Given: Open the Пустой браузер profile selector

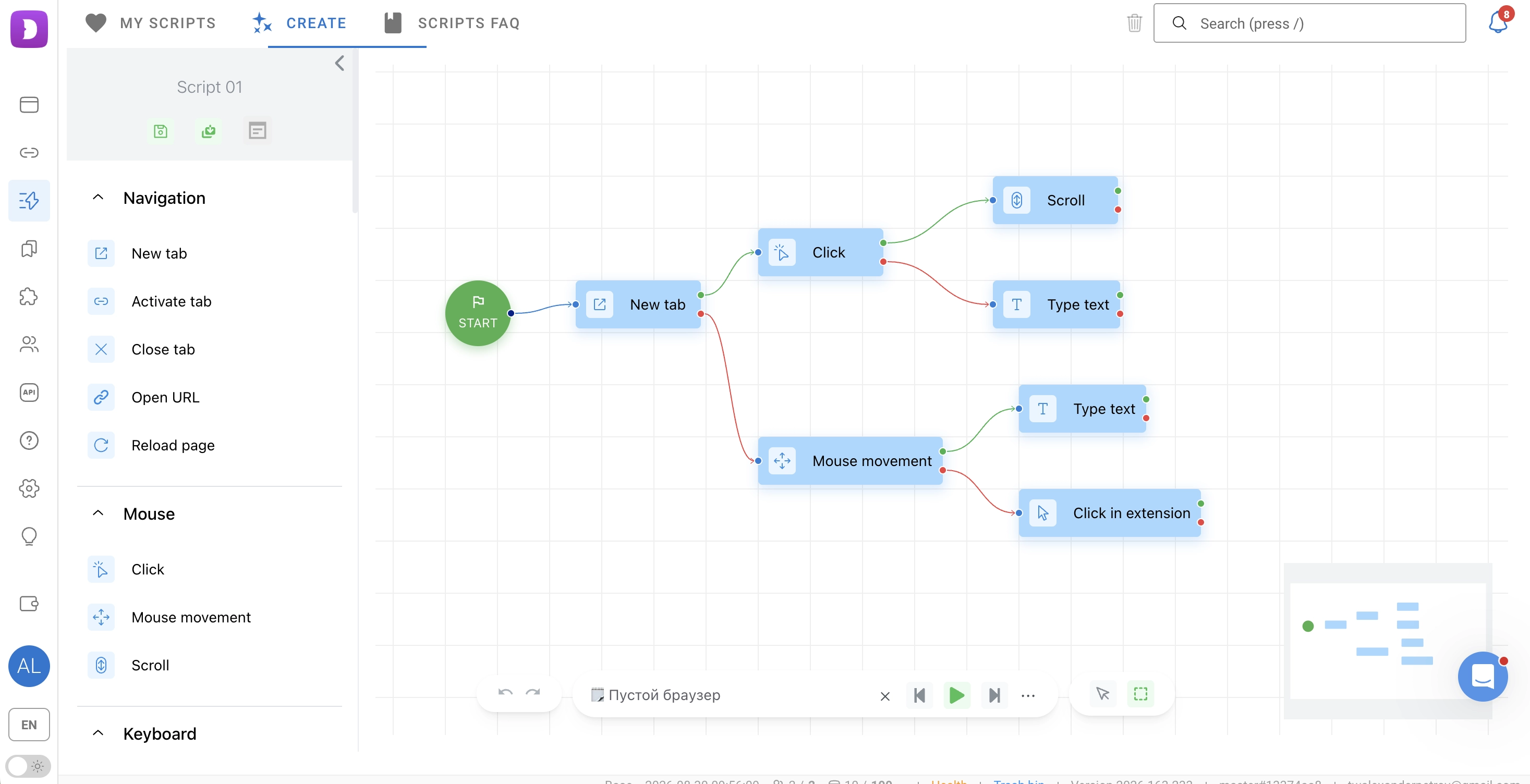Looking at the screenshot, I should [x=731, y=695].
